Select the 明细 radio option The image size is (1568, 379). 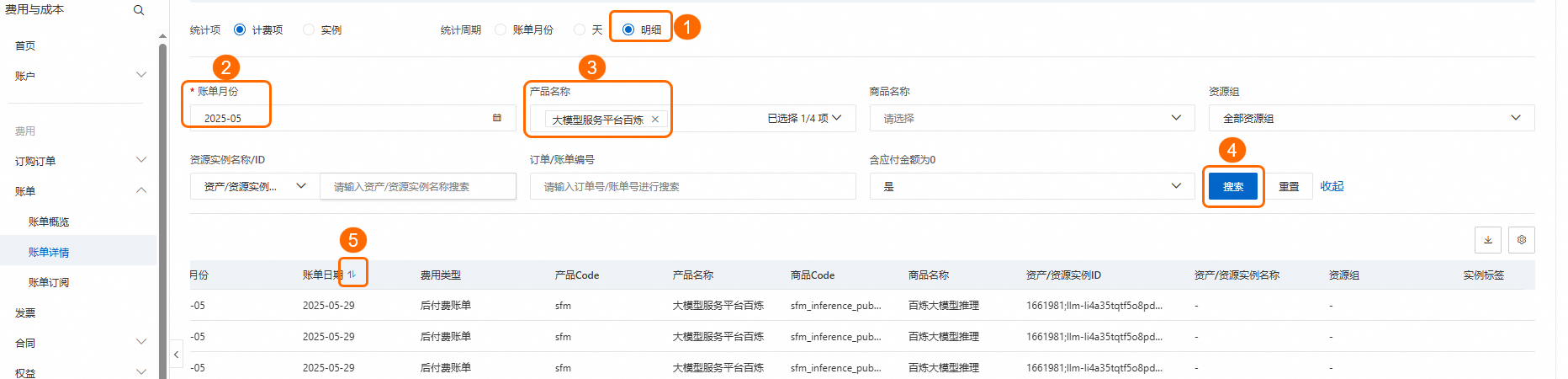pyautogui.click(x=628, y=29)
